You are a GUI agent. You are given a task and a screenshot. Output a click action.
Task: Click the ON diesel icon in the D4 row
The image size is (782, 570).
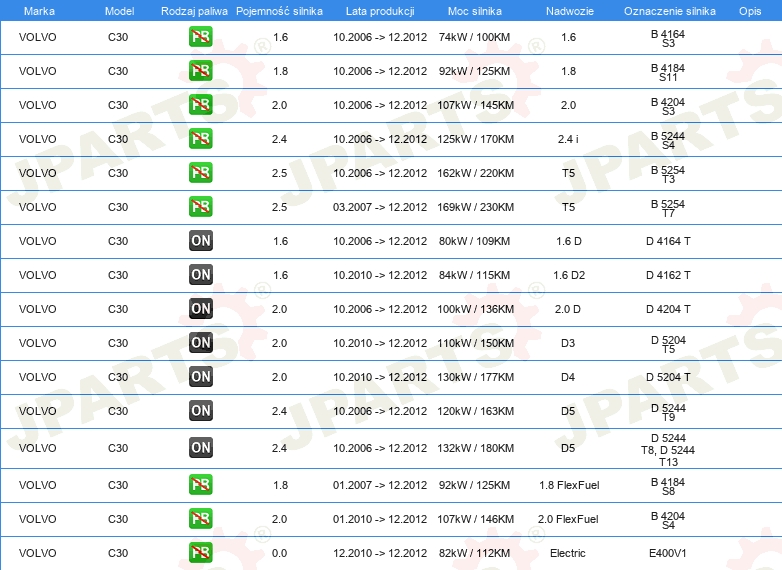pyautogui.click(x=200, y=377)
